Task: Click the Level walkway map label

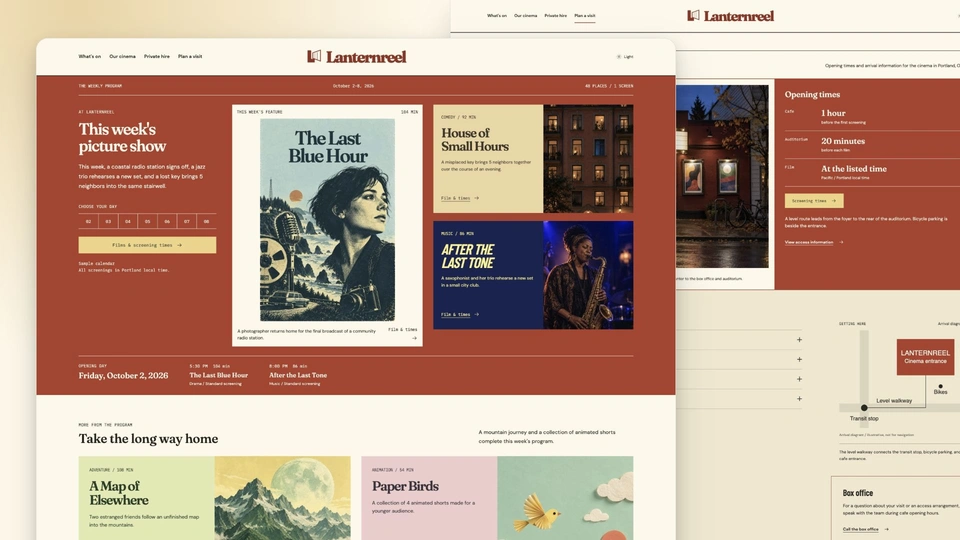Action: (894, 400)
